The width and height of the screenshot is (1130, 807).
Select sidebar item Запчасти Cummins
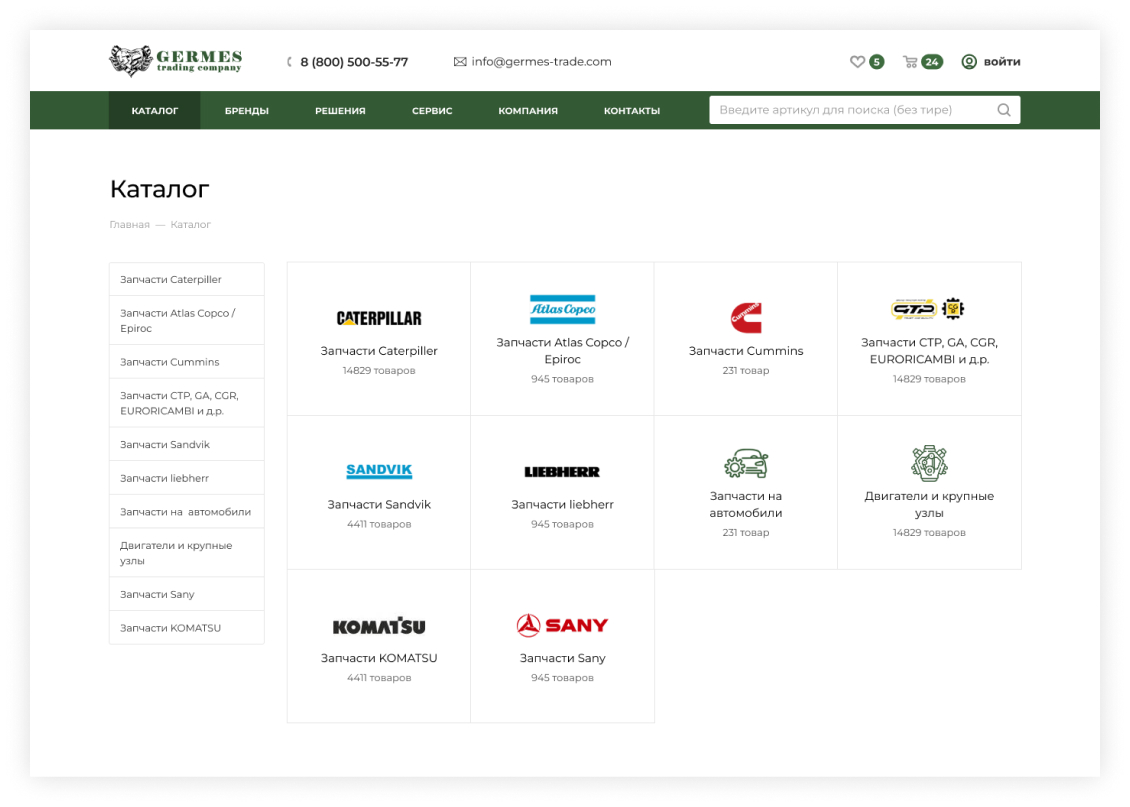(x=187, y=362)
